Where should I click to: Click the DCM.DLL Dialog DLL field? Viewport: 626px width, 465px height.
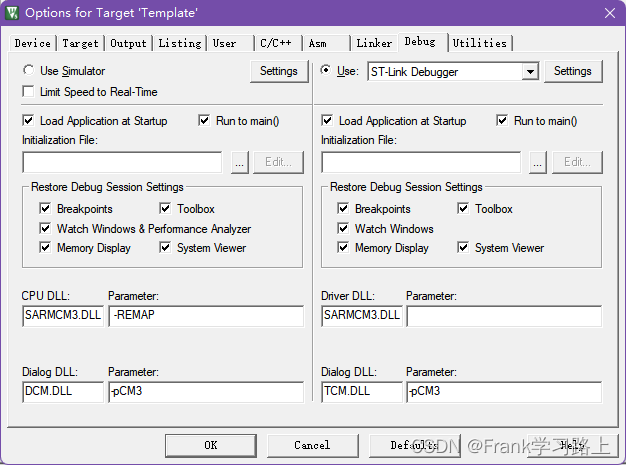pos(63,392)
